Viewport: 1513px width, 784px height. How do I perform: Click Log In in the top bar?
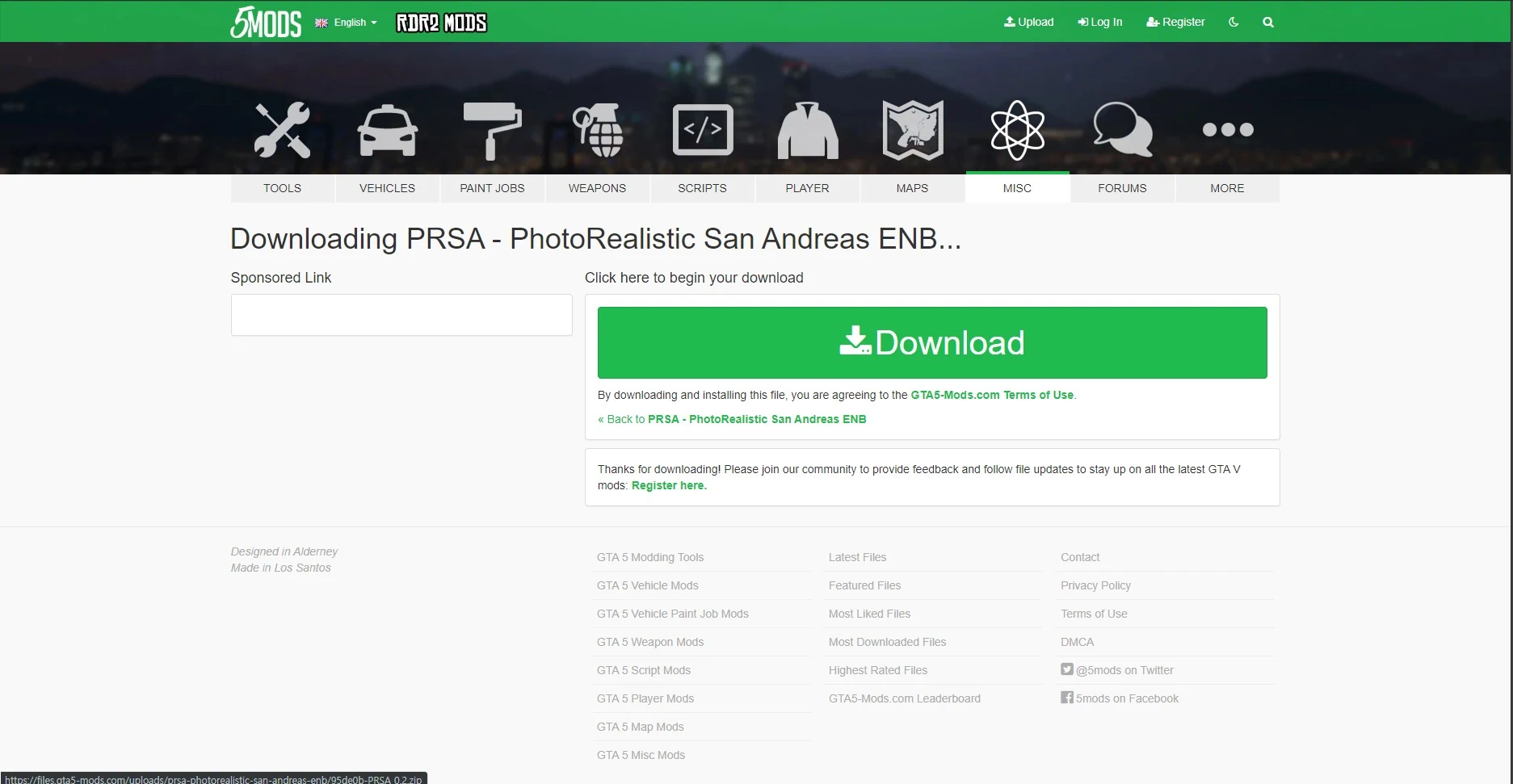click(1100, 22)
